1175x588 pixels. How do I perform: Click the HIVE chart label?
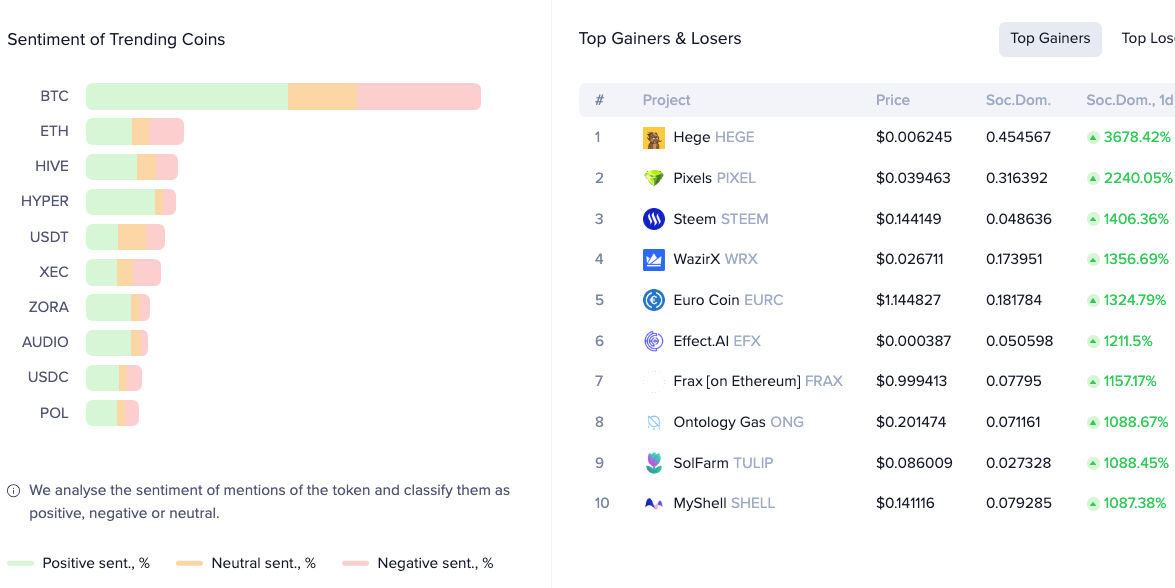52,167
